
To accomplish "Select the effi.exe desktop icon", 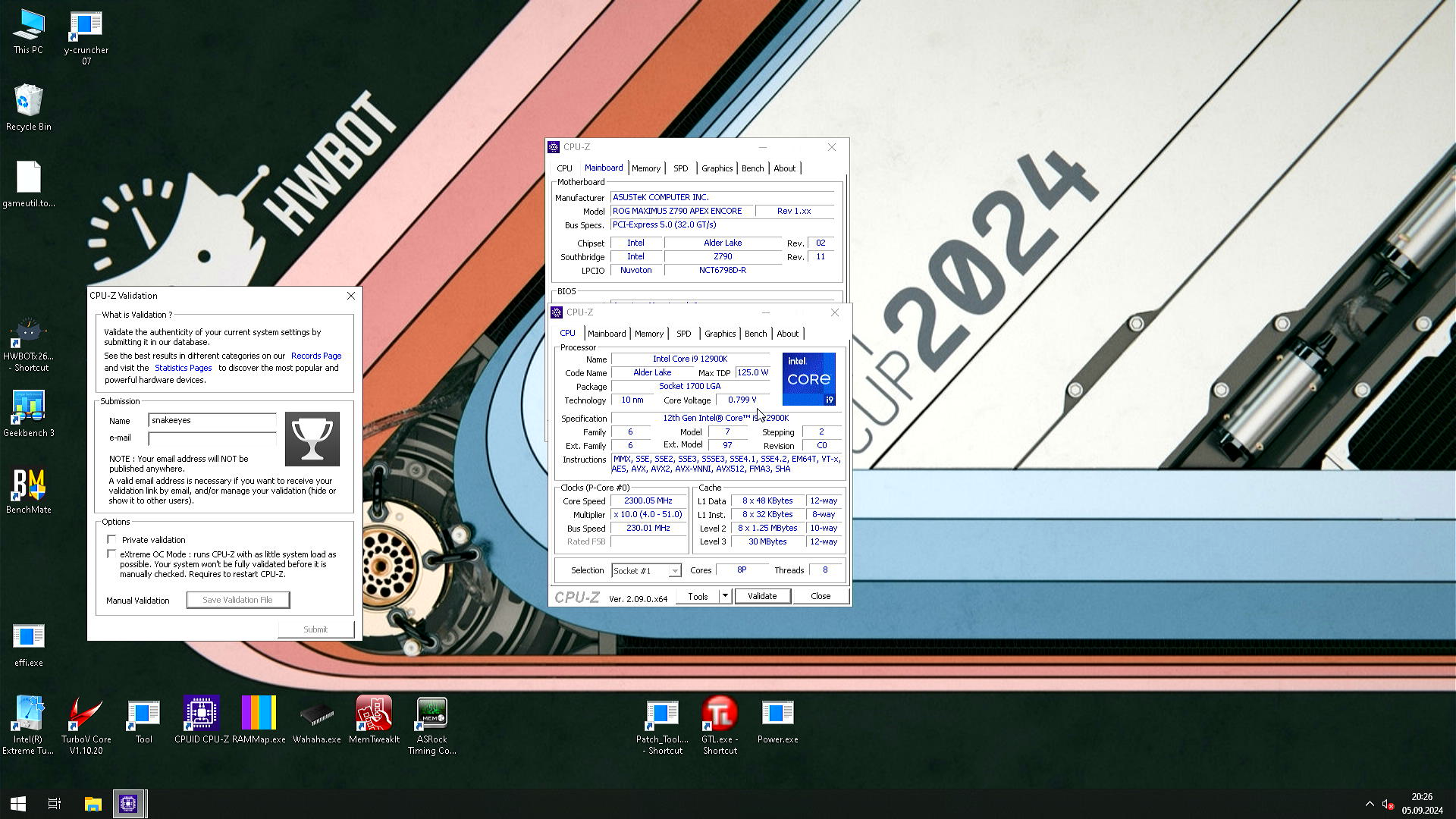I will point(28,645).
